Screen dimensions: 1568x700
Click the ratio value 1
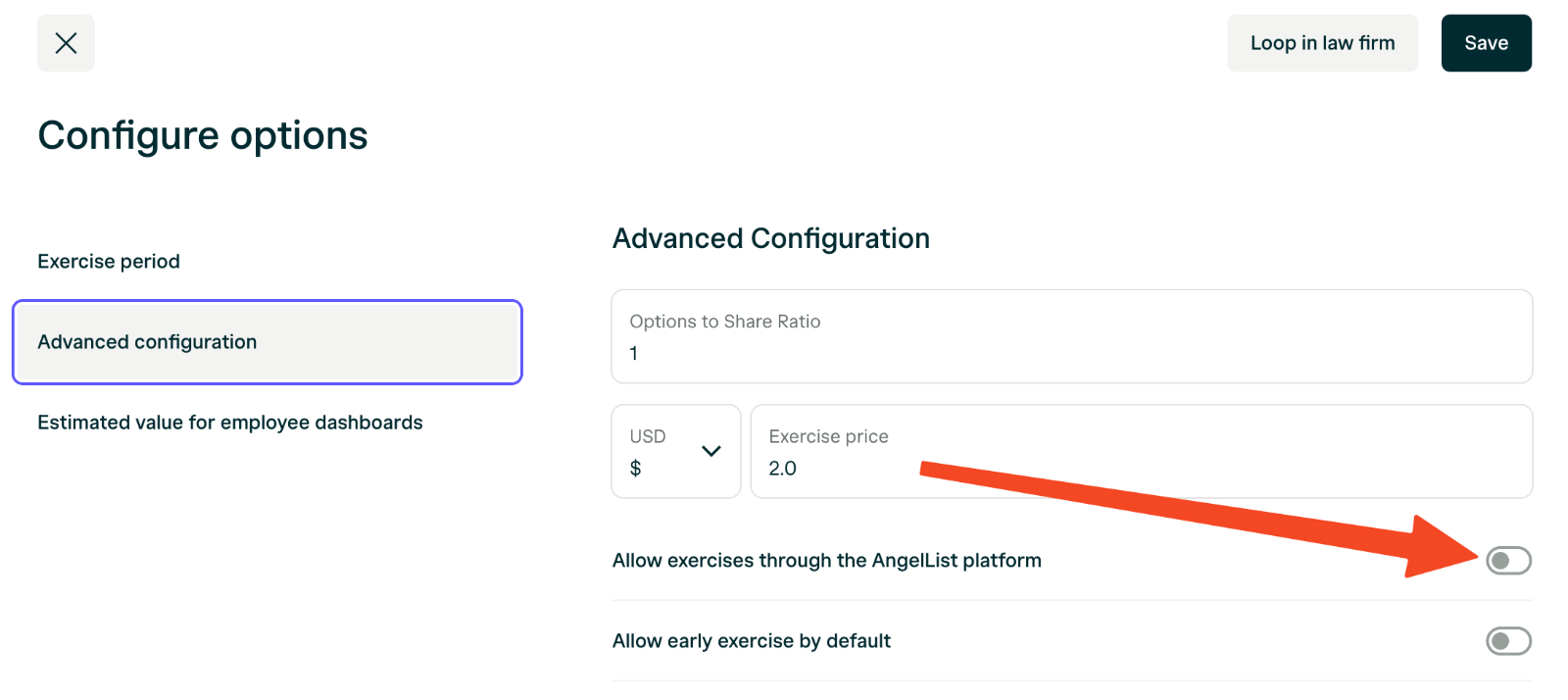pos(633,354)
